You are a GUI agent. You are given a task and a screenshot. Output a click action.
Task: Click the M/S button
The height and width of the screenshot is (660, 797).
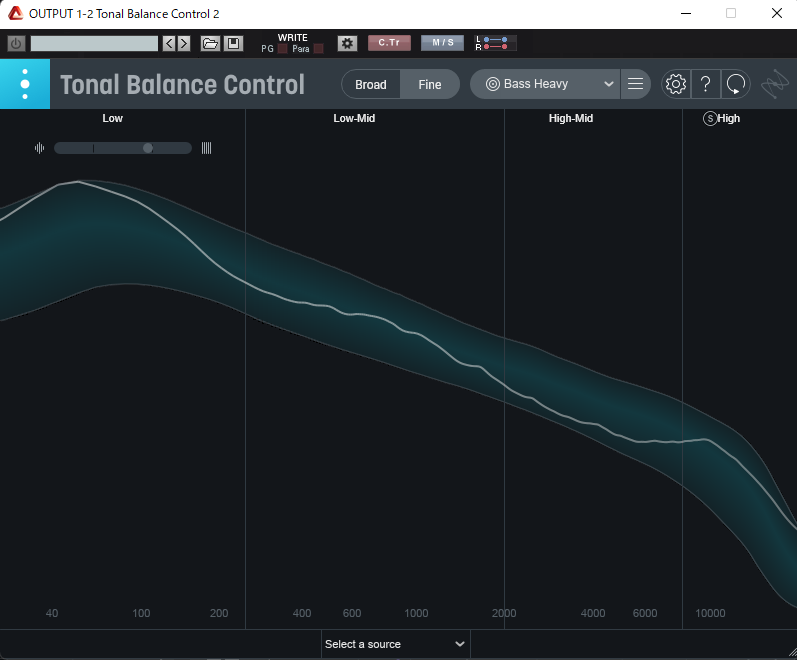click(443, 43)
